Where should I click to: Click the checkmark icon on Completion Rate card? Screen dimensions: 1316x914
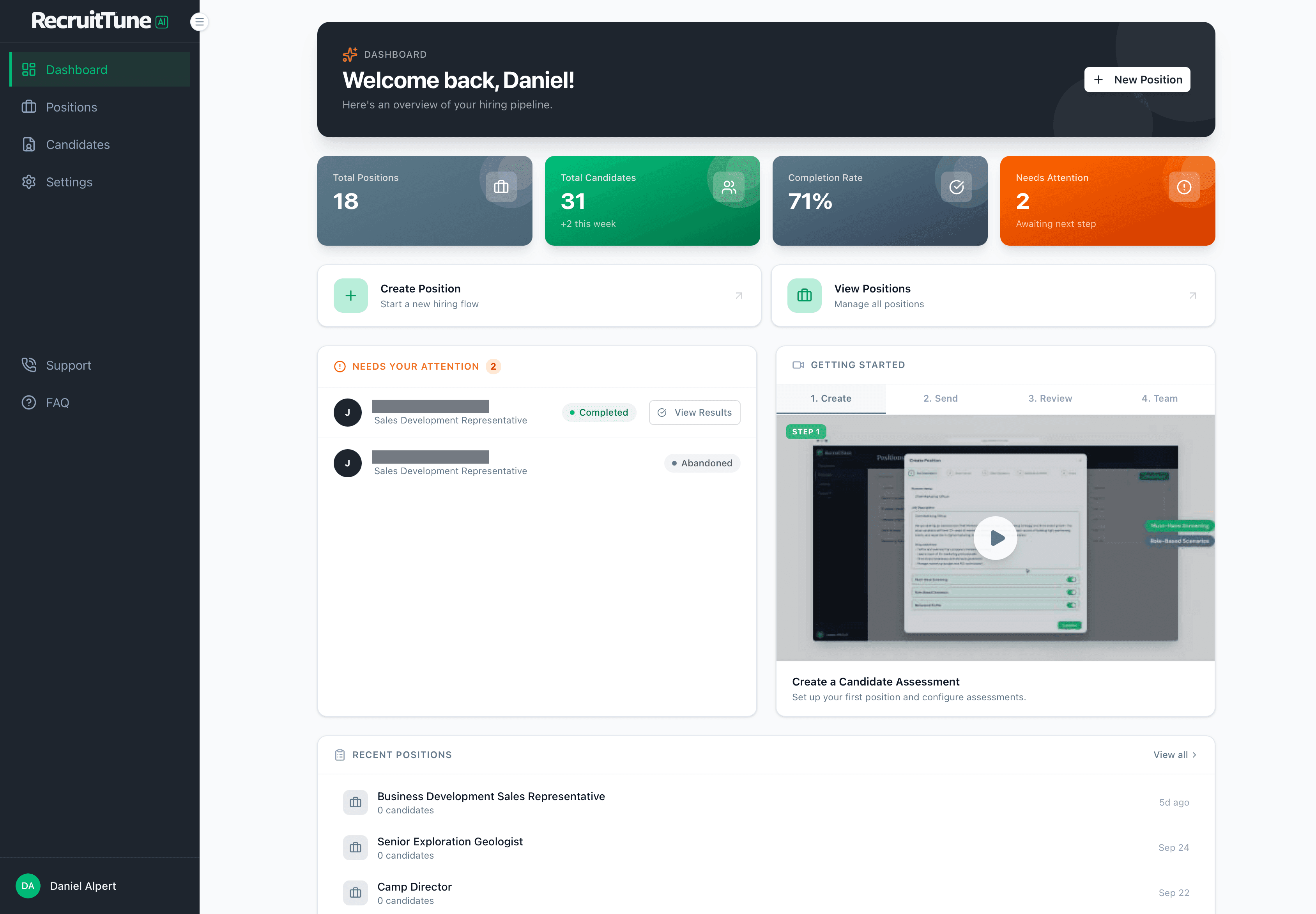[957, 187]
